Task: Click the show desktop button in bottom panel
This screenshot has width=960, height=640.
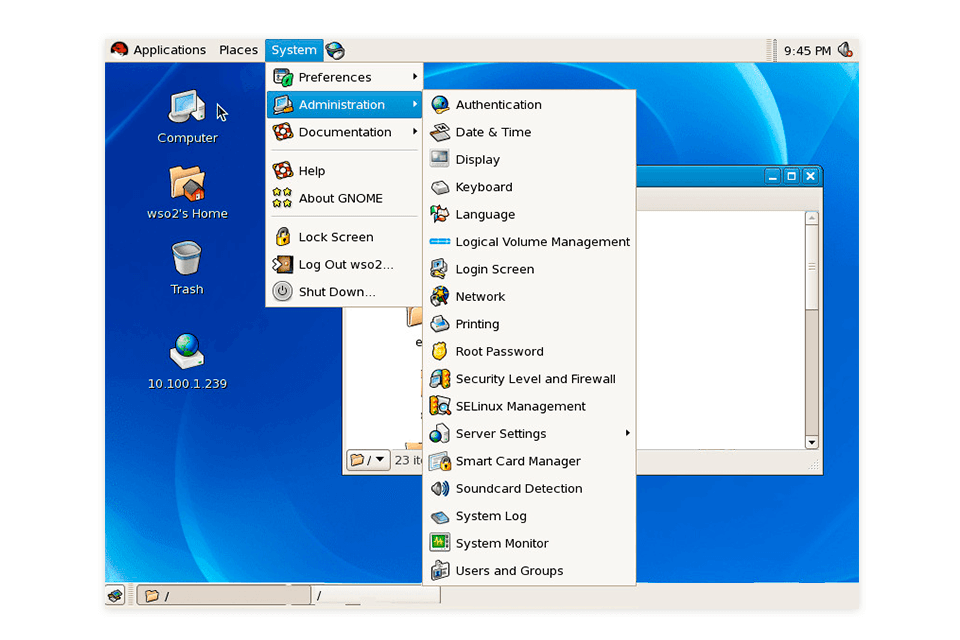Action: pos(115,595)
